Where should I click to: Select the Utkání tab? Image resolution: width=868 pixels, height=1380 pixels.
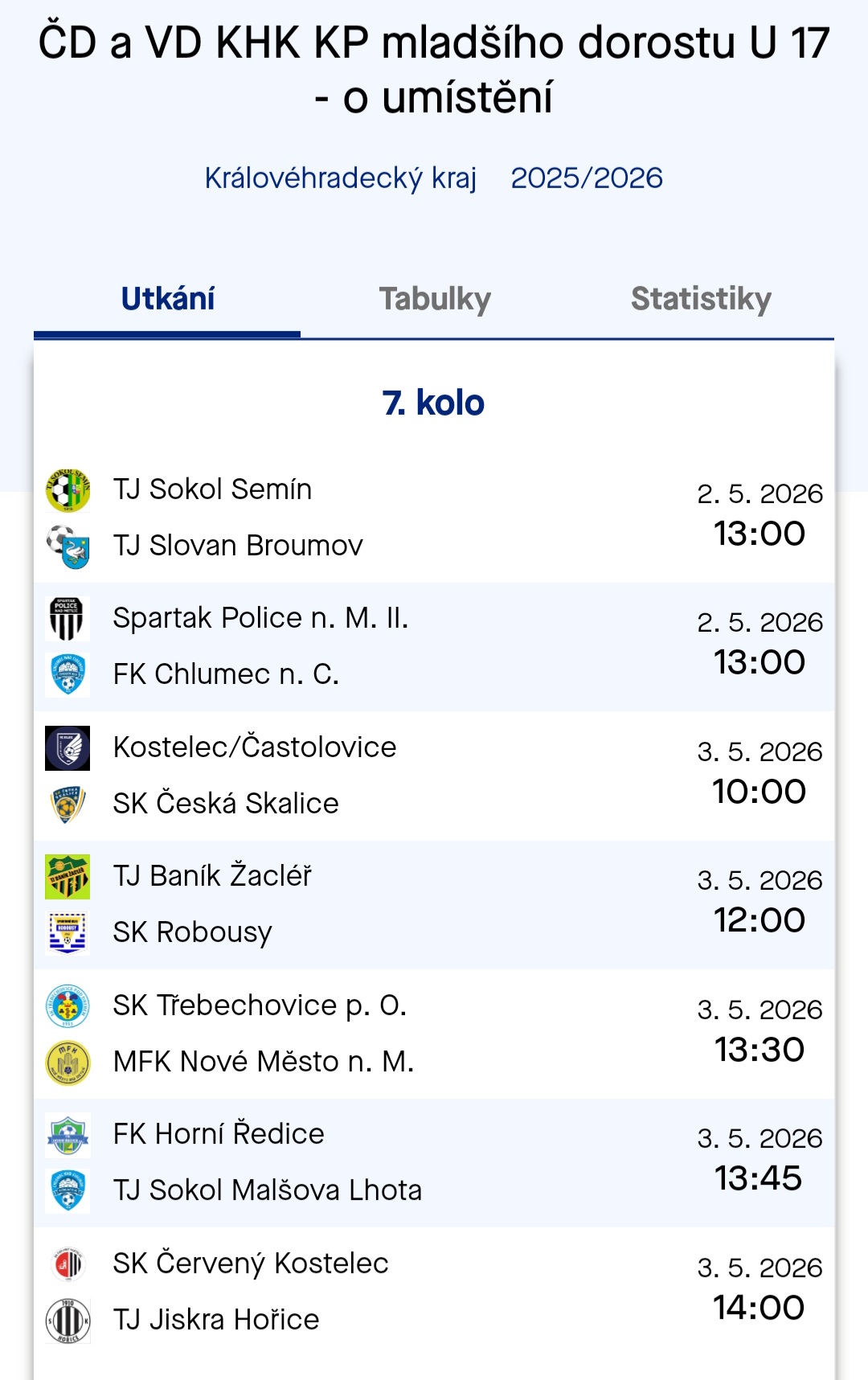click(x=167, y=299)
